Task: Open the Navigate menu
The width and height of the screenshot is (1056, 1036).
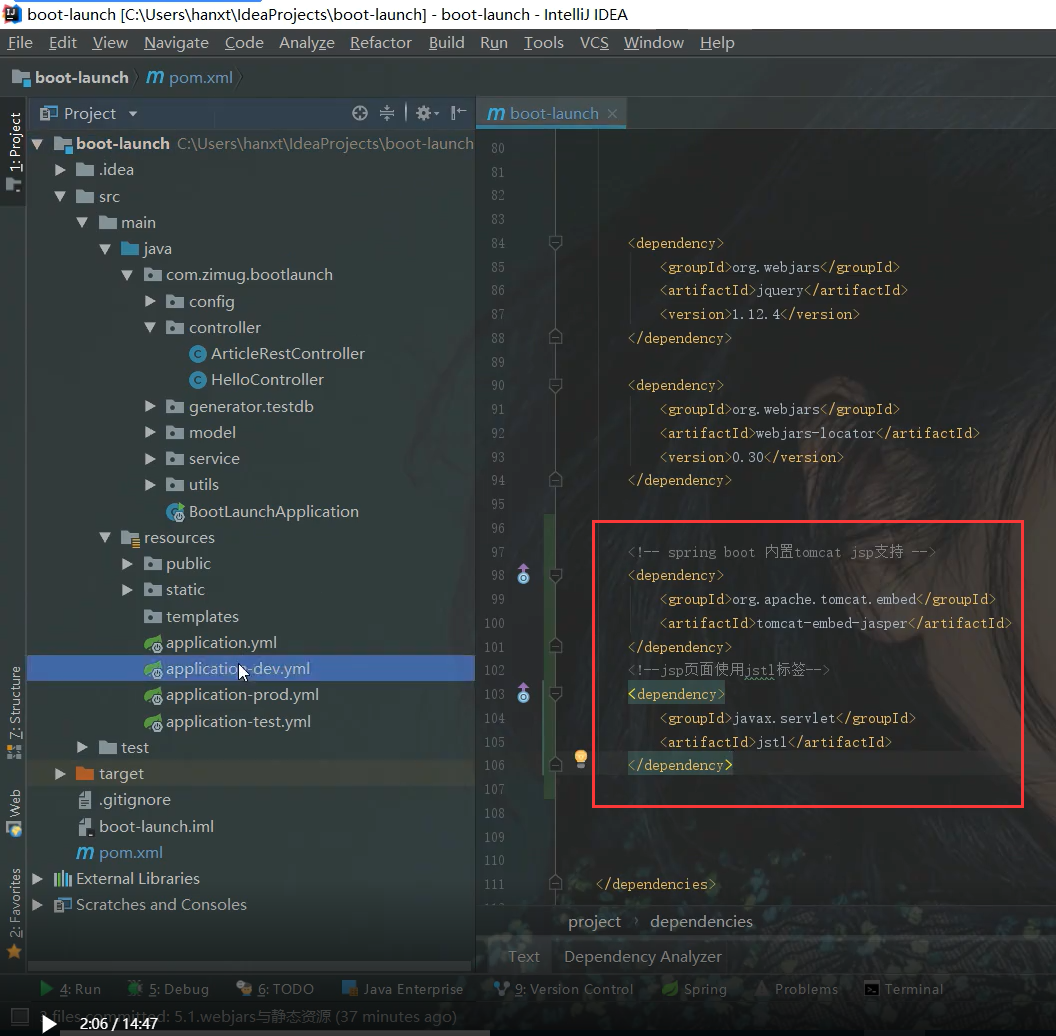Action: point(176,43)
